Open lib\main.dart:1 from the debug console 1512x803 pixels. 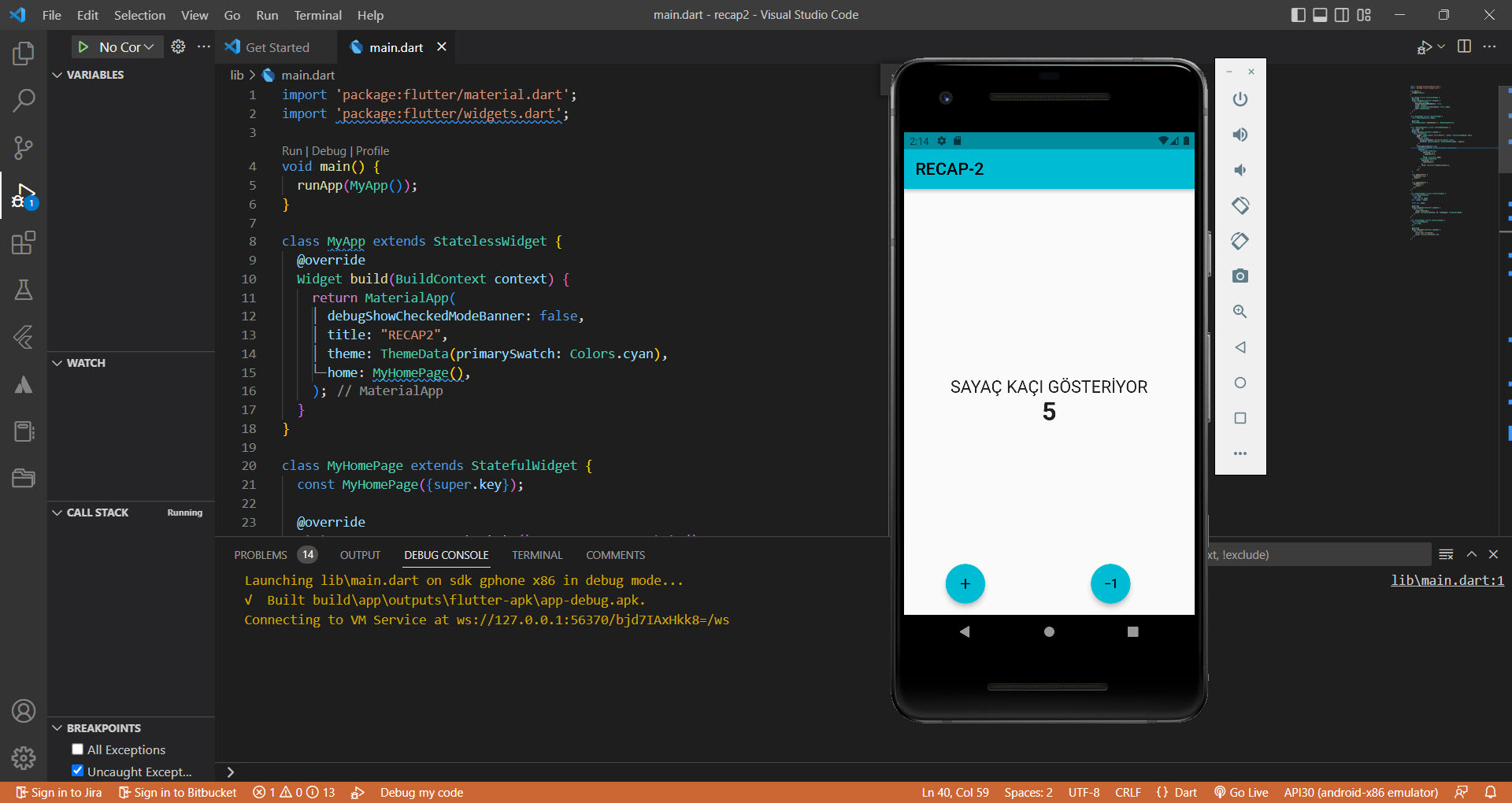pos(1446,580)
